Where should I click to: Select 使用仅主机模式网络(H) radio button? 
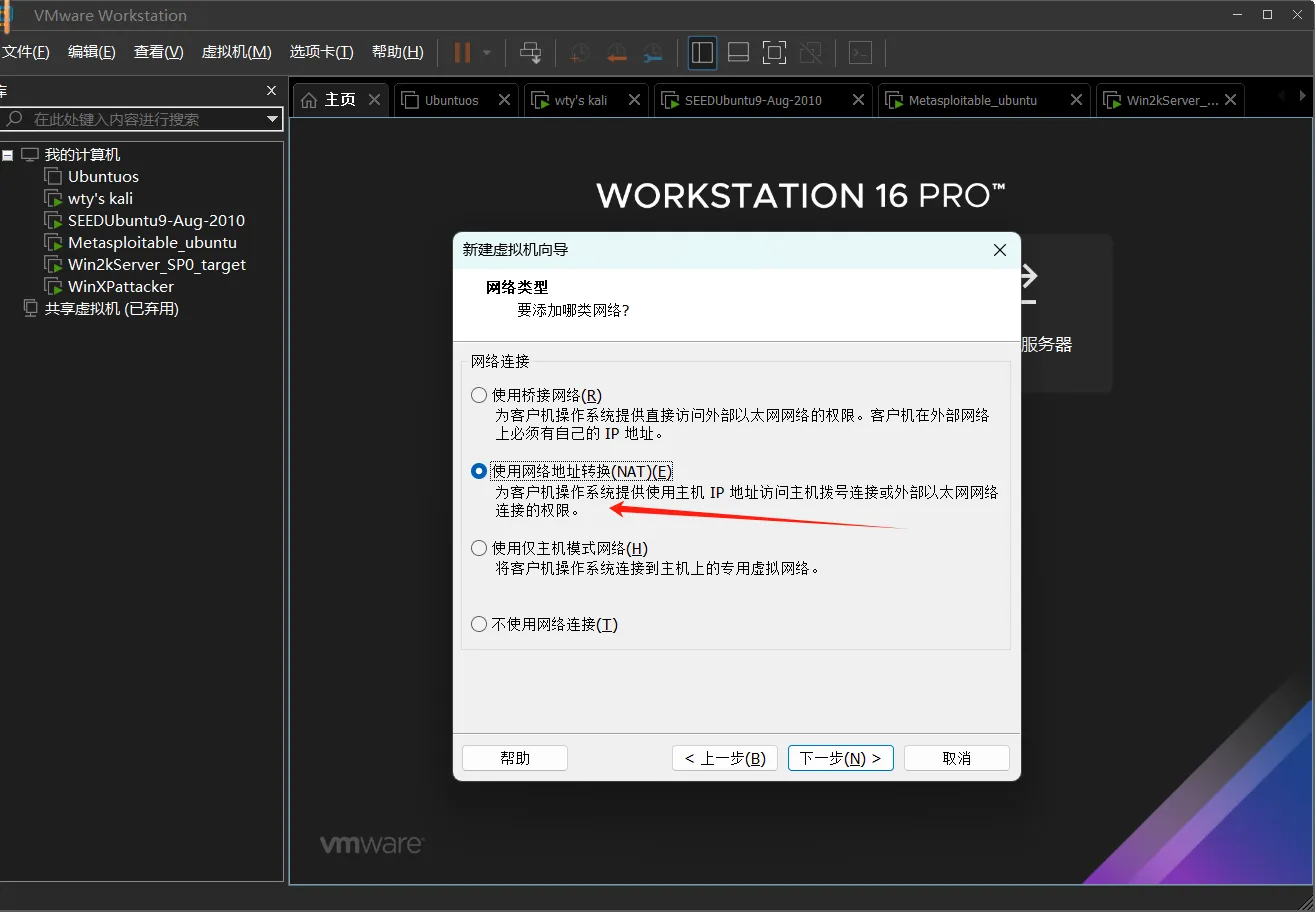click(479, 548)
